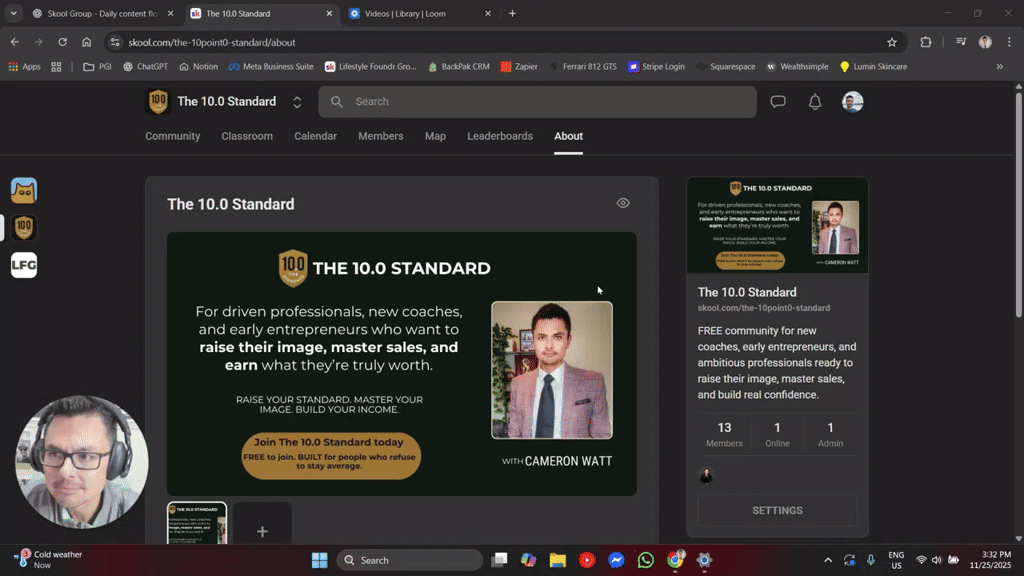This screenshot has width=1024, height=576.
Task: Open the Chrome extensions puzzle icon
Action: click(925, 42)
